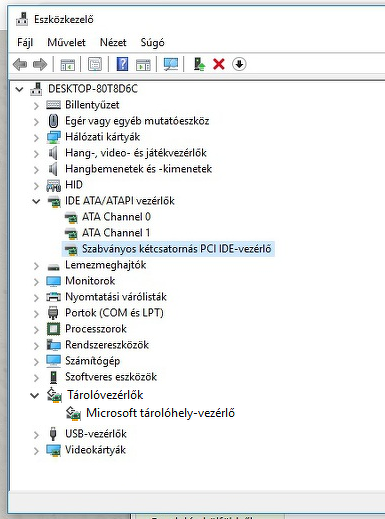This screenshot has width=385, height=519.
Task: Click the Eszközkezelő title bar icon
Action: point(22,19)
